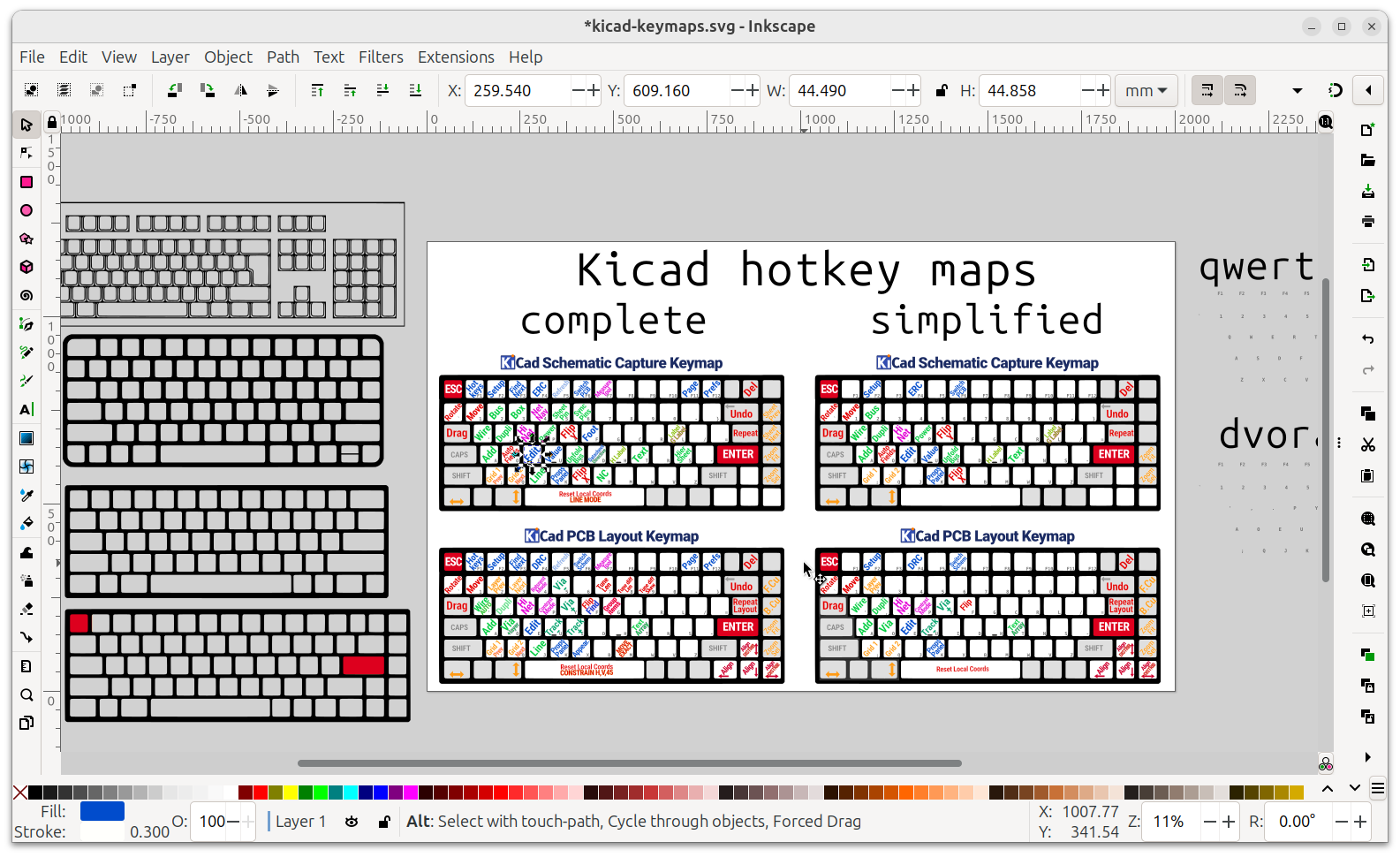Pick the Text tool in toolbox
Image resolution: width=1400 pixels, height=857 pixels.
click(x=26, y=409)
